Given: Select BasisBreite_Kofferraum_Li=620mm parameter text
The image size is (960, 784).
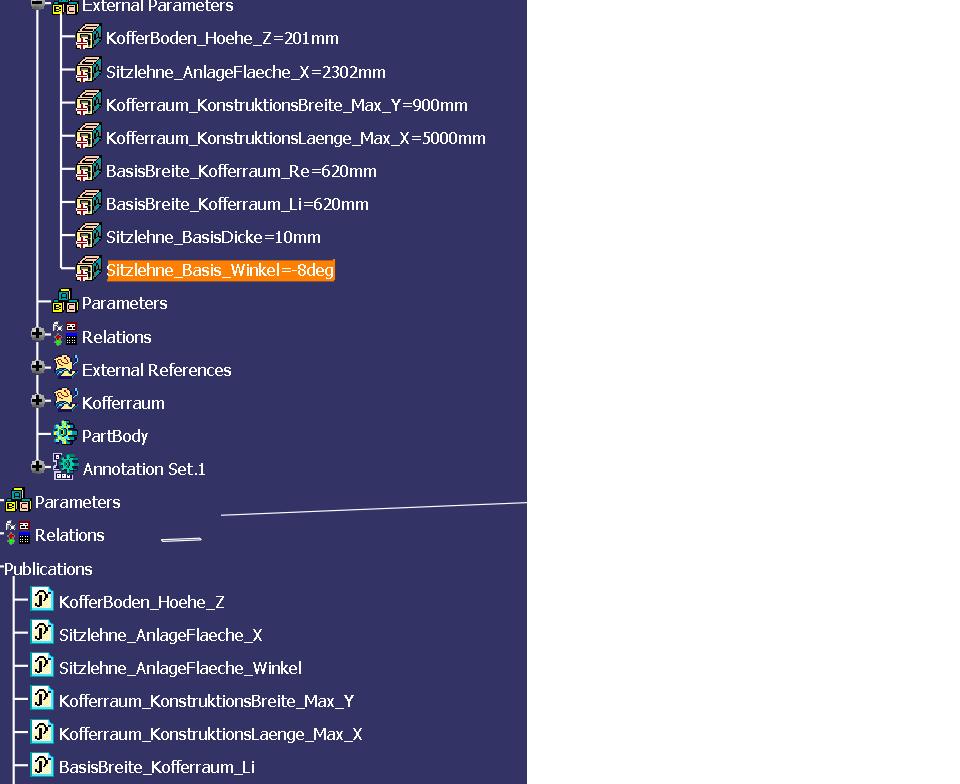Looking at the screenshot, I should (237, 204).
